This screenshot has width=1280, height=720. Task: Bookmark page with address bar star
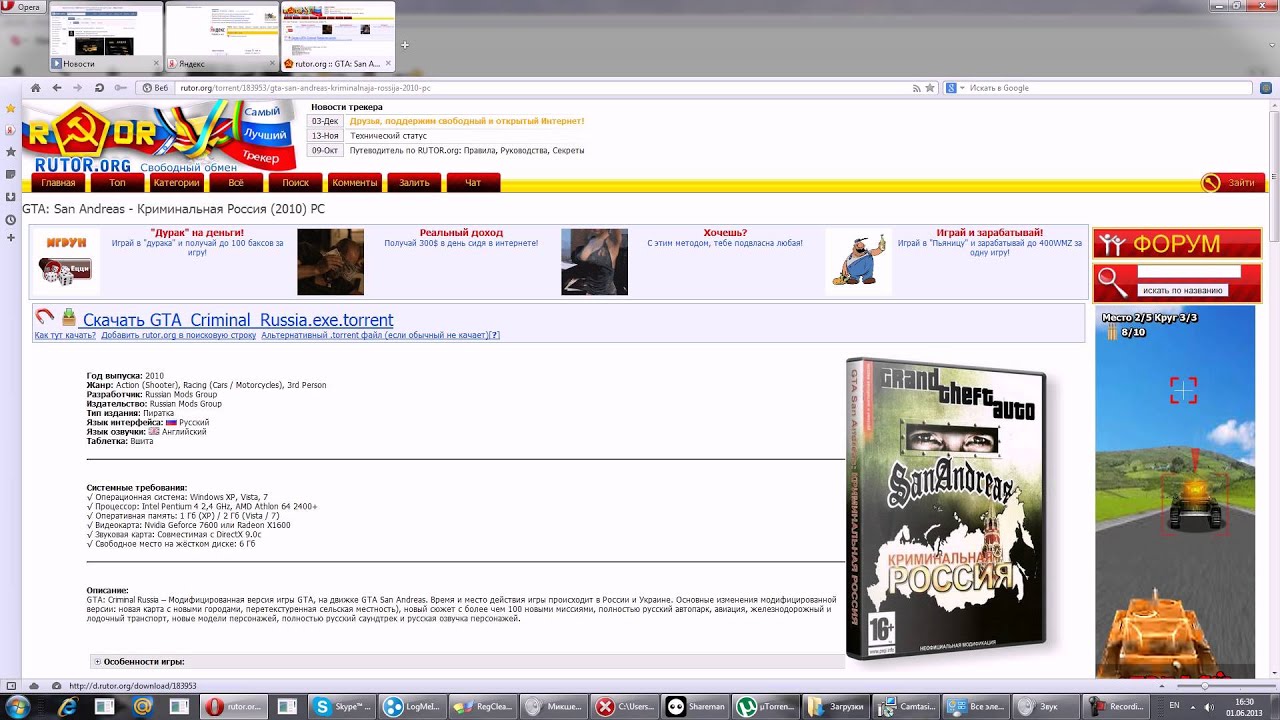[x=930, y=88]
